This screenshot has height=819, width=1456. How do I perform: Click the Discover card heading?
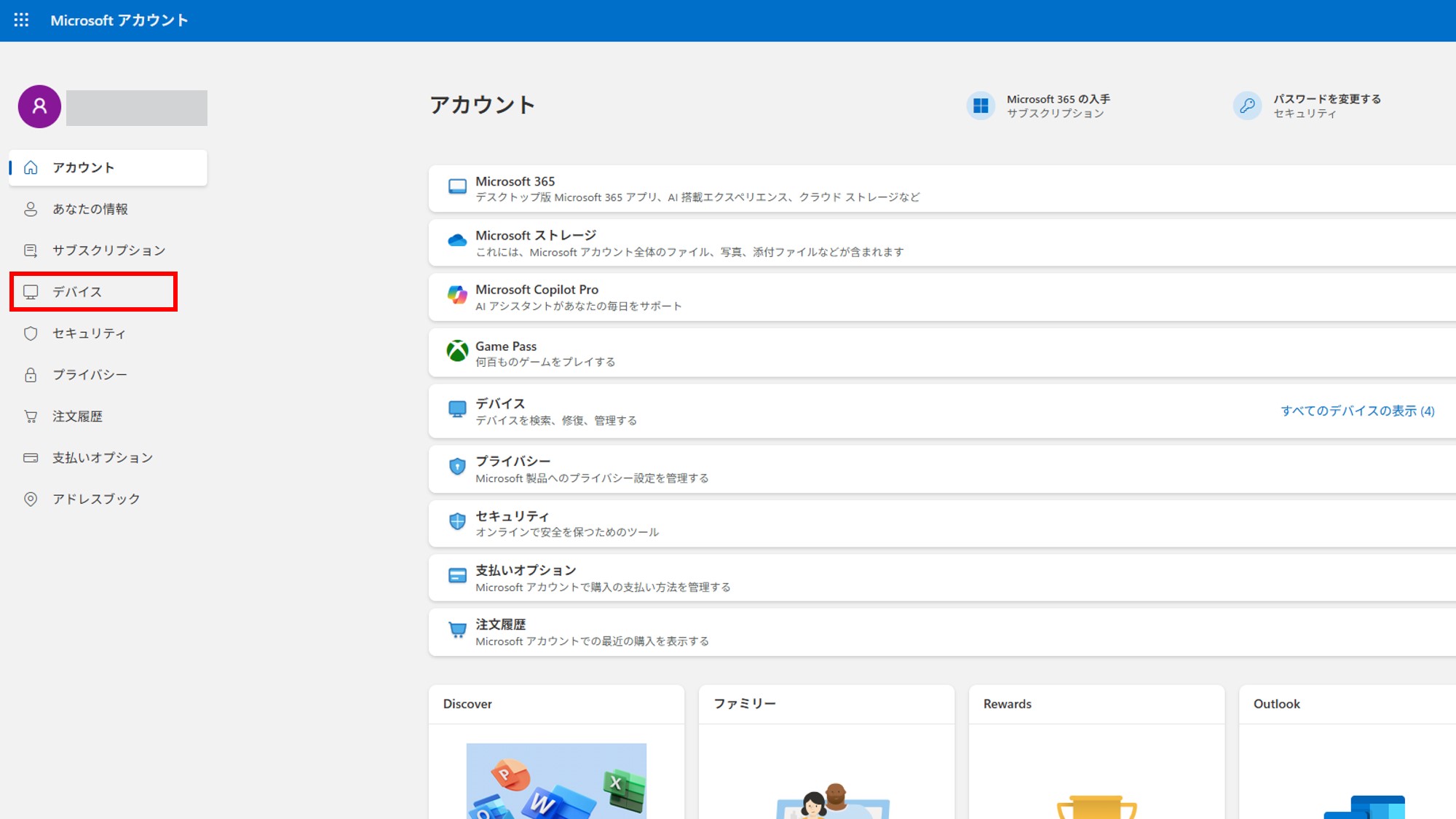(467, 704)
